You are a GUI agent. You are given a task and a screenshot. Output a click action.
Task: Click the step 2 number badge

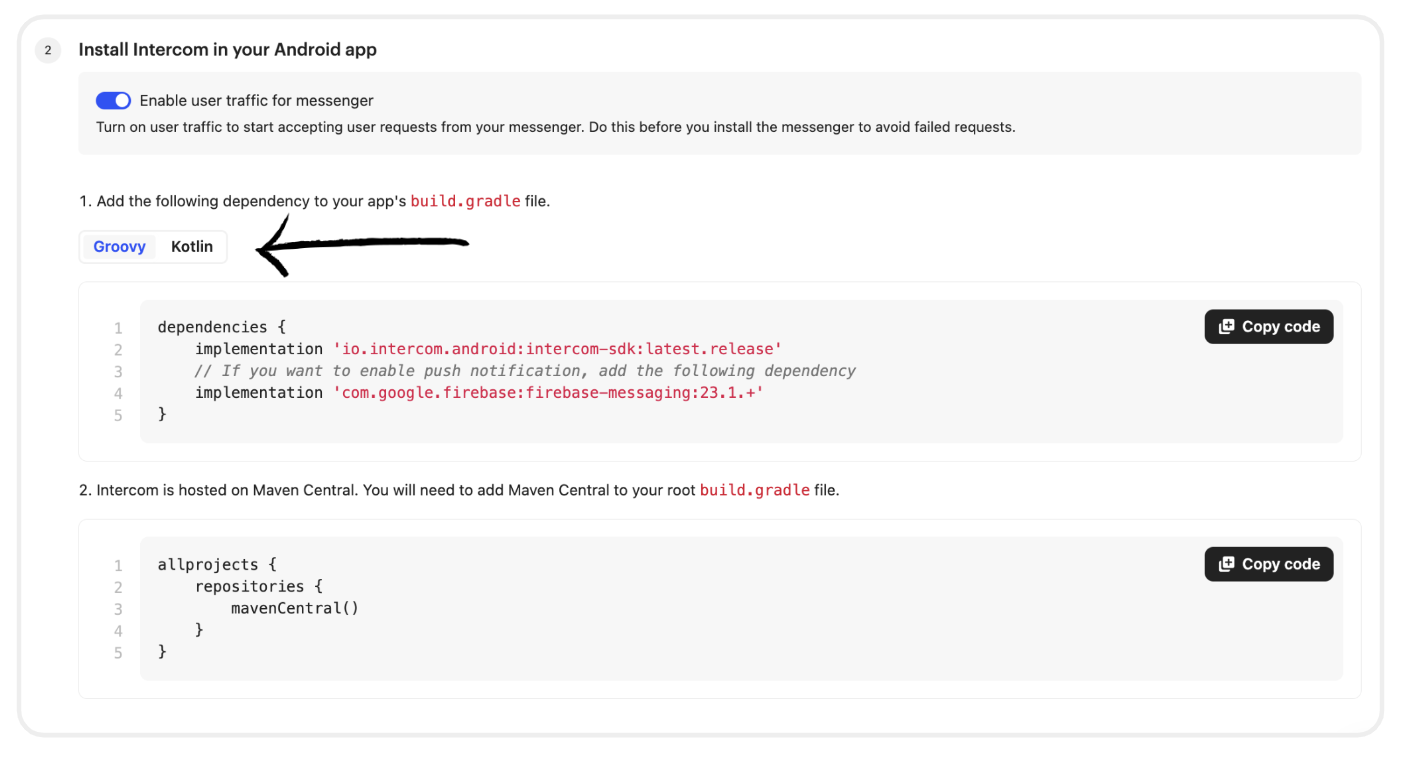48,50
